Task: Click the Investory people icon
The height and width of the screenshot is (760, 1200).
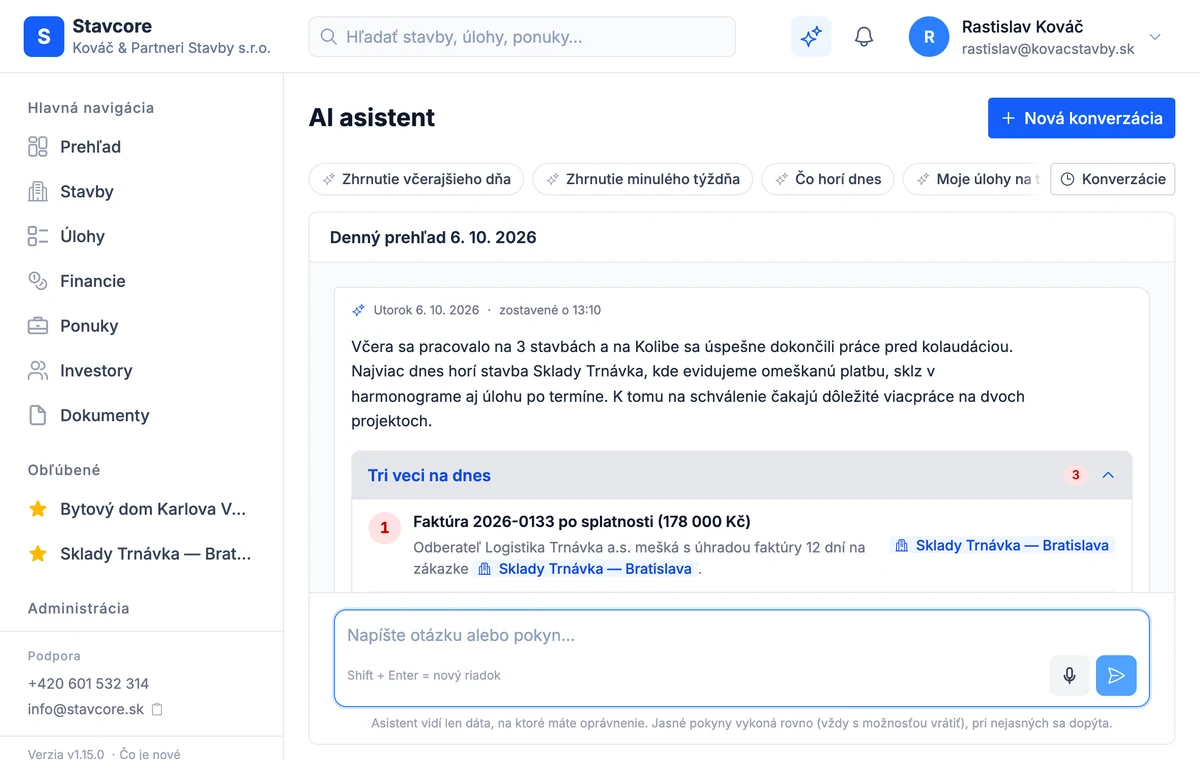Action: [38, 371]
